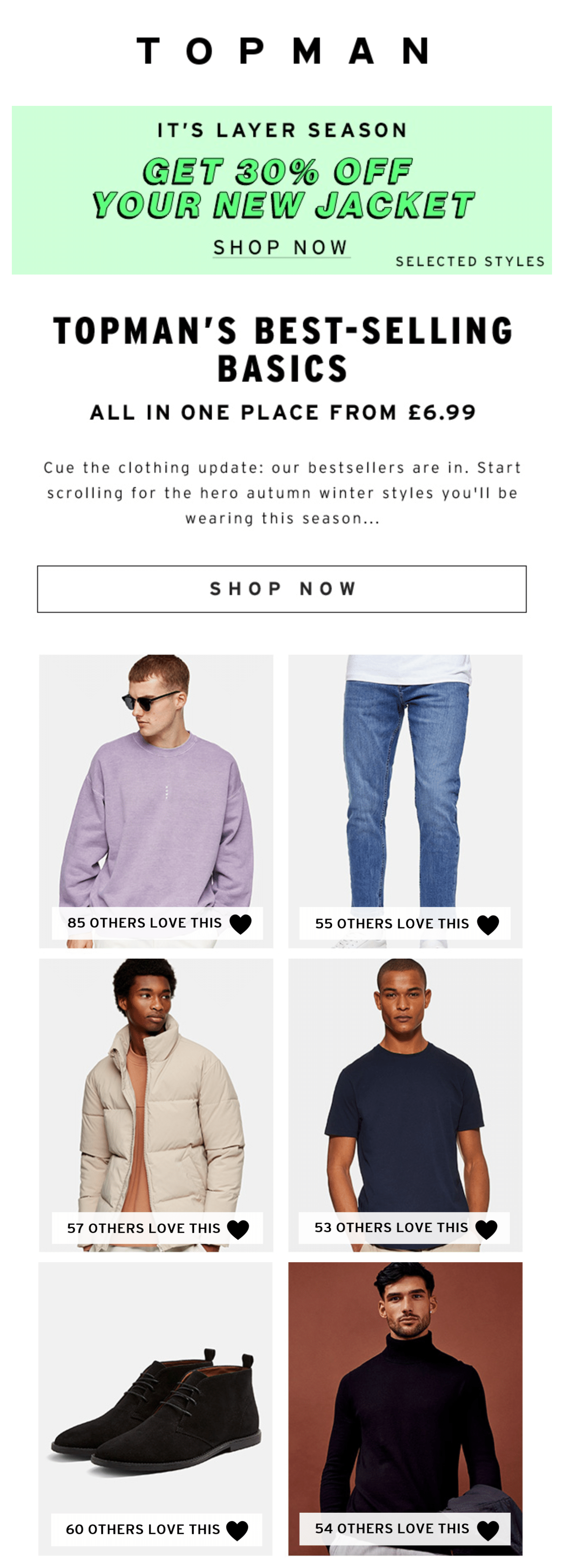The image size is (563, 1568).
Task: Open the black suede boots image
Action: pos(155,1409)
